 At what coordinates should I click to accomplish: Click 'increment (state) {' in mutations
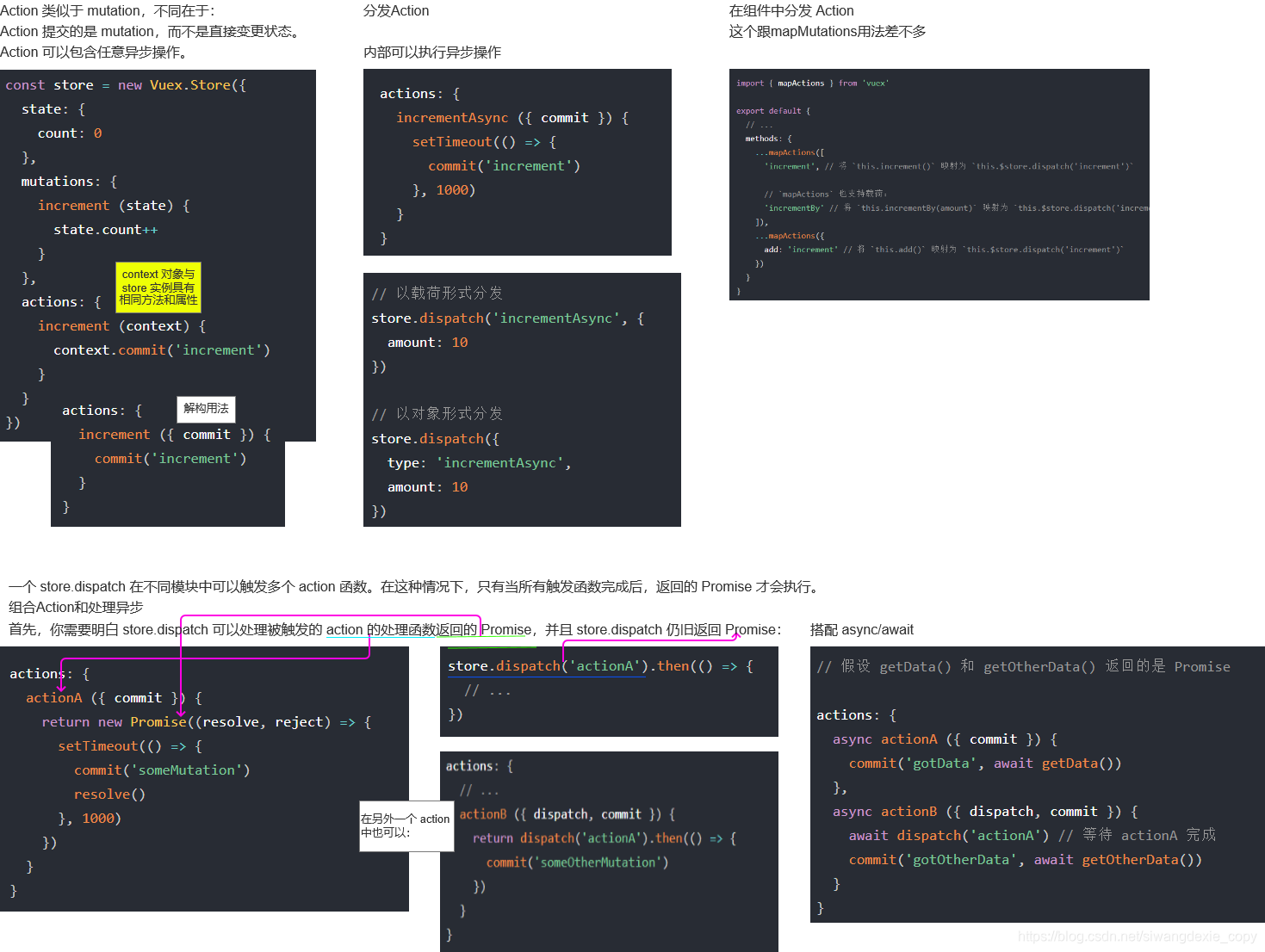click(114, 206)
